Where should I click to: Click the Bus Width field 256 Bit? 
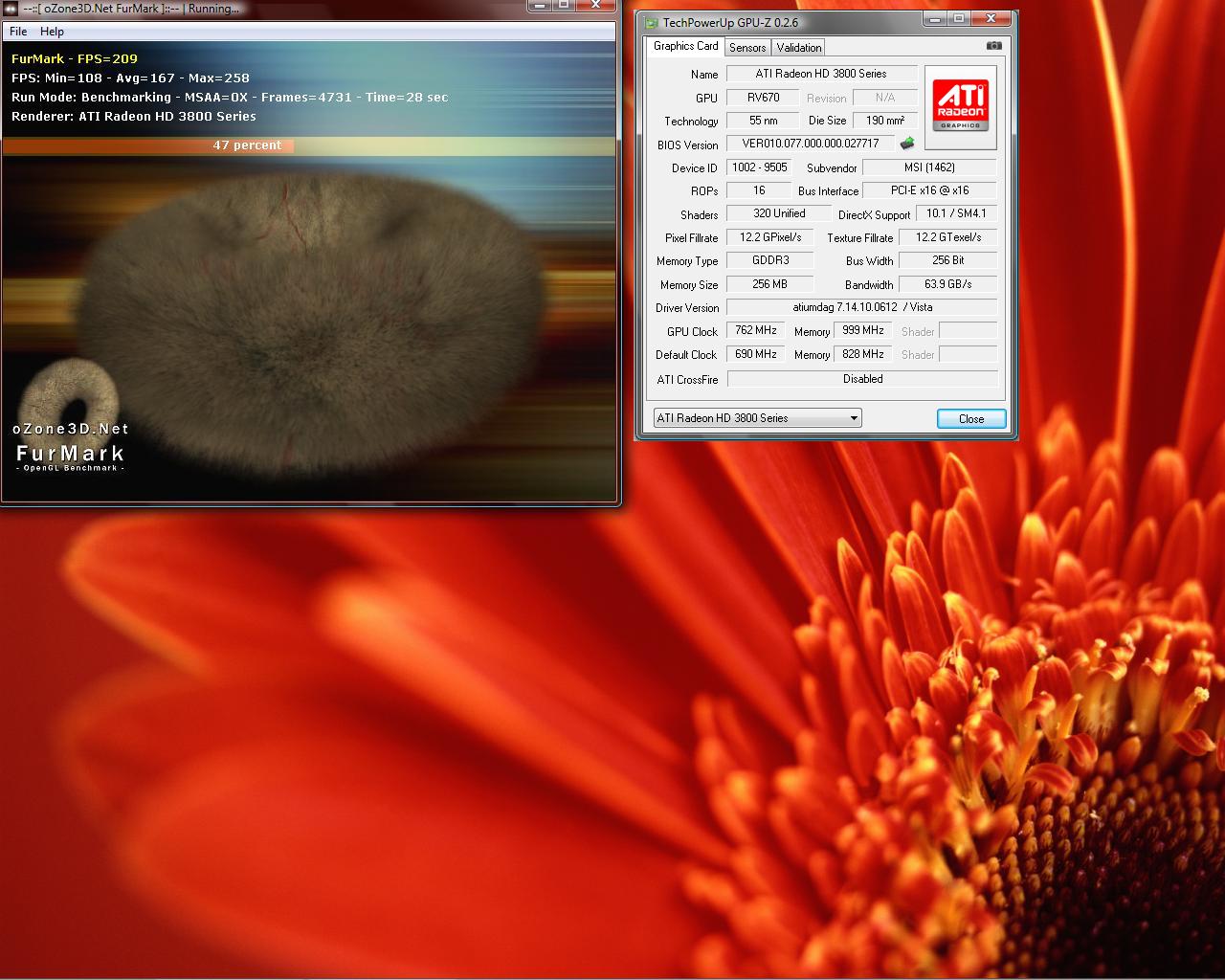(x=948, y=260)
